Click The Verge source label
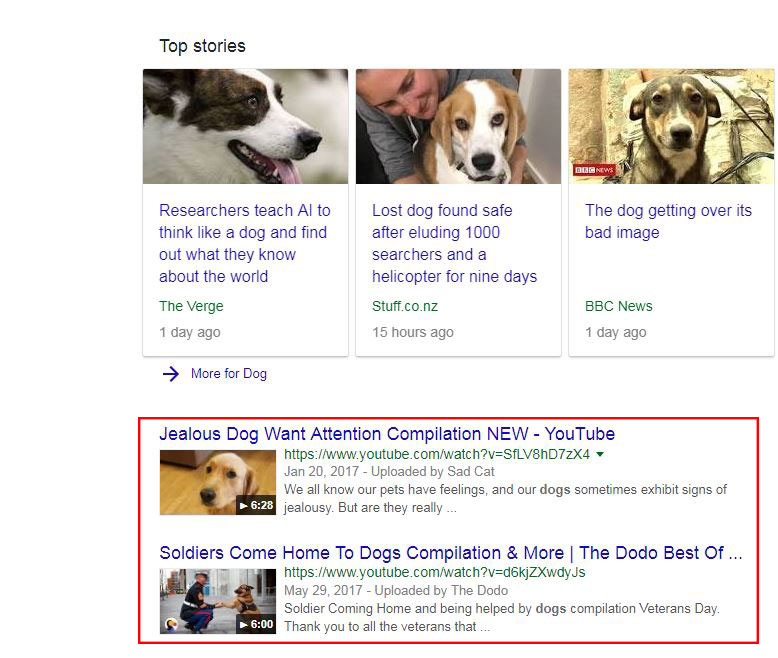 coord(191,306)
